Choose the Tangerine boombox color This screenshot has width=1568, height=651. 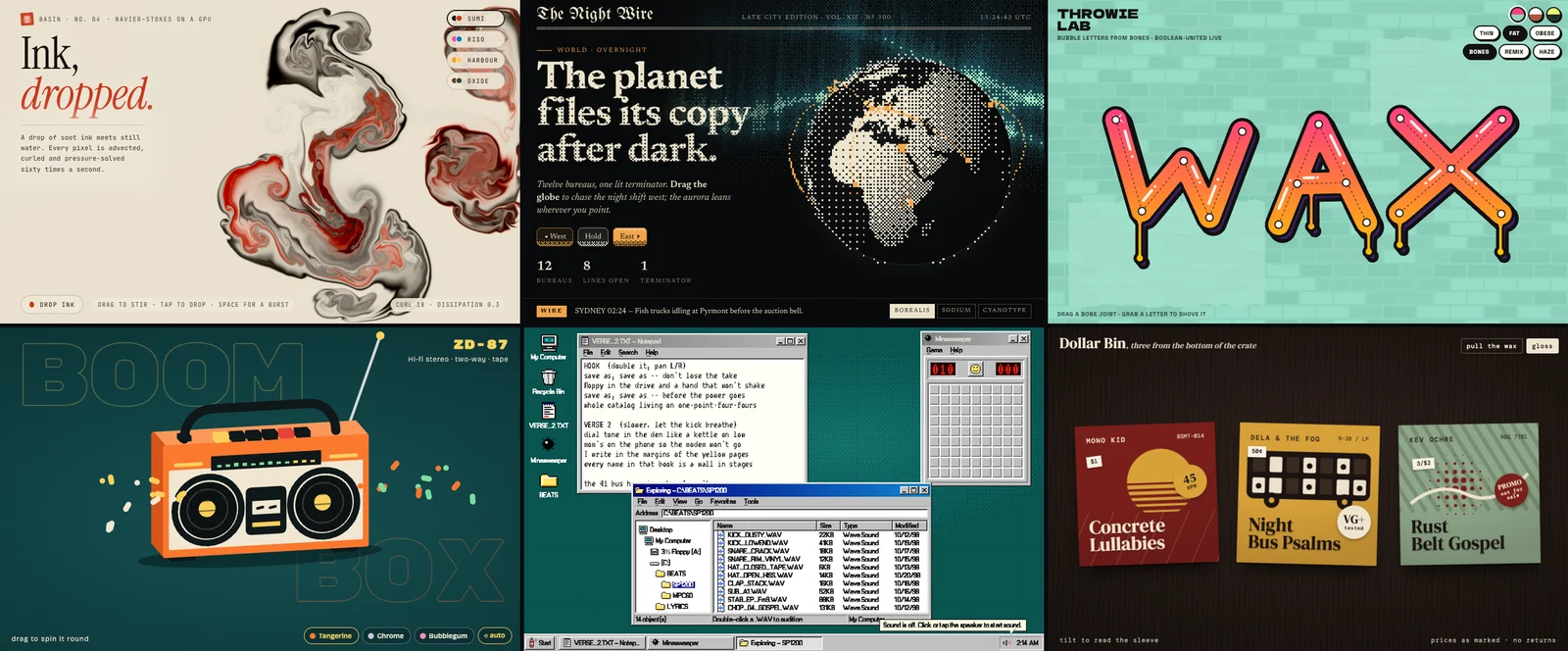(330, 635)
